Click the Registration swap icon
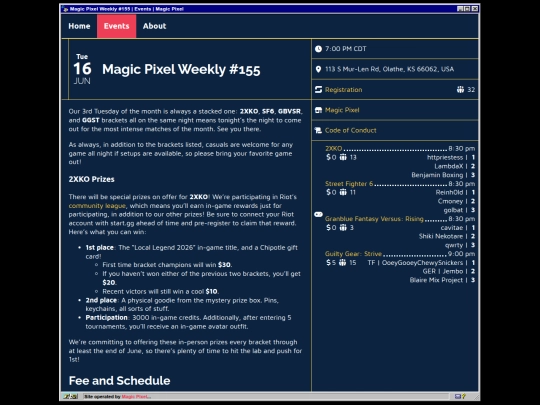The height and width of the screenshot is (405, 540). [x=318, y=90]
